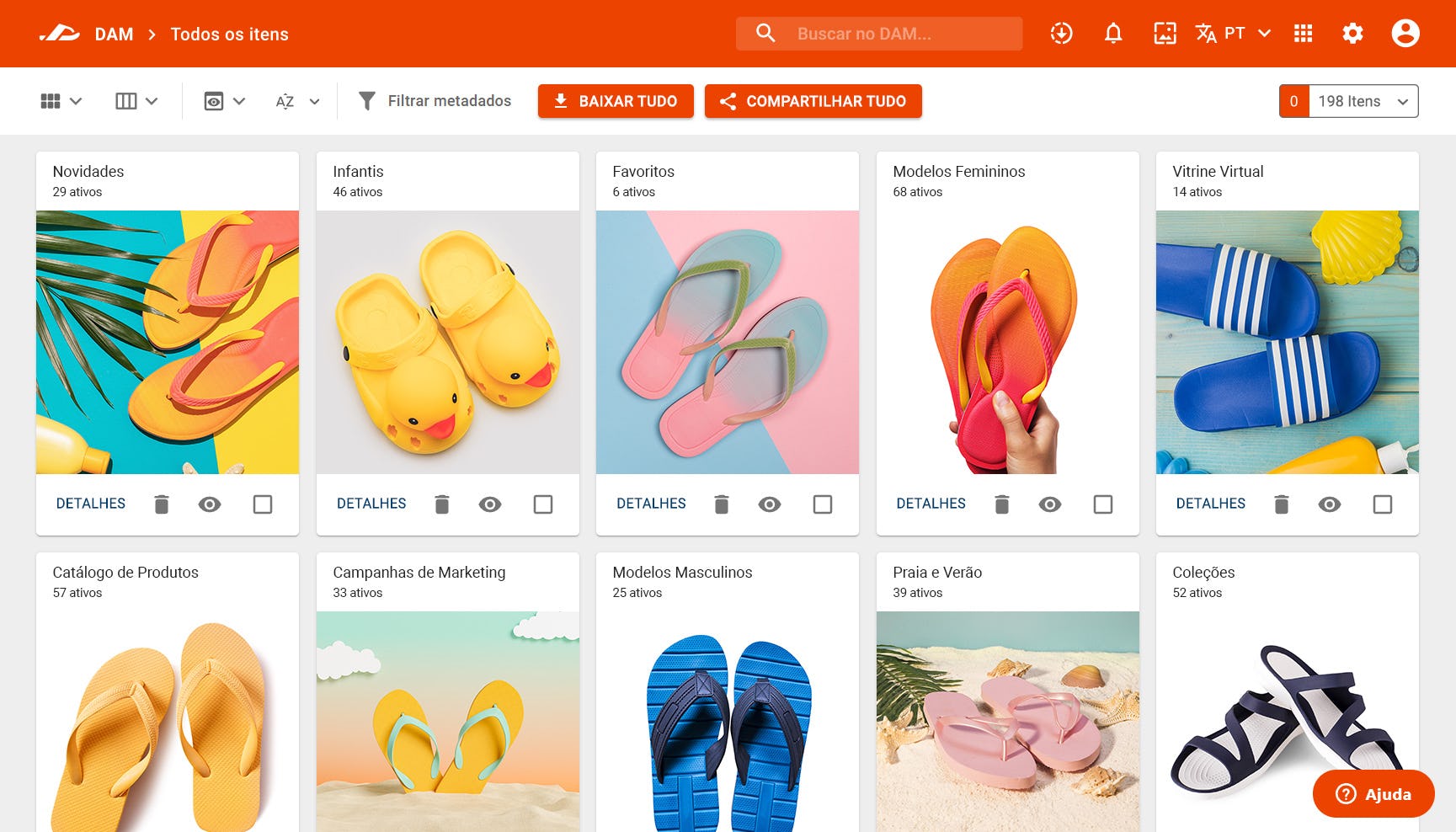This screenshot has height=832, width=1456.
Task: Click the preview mode icon
Action: tap(214, 101)
